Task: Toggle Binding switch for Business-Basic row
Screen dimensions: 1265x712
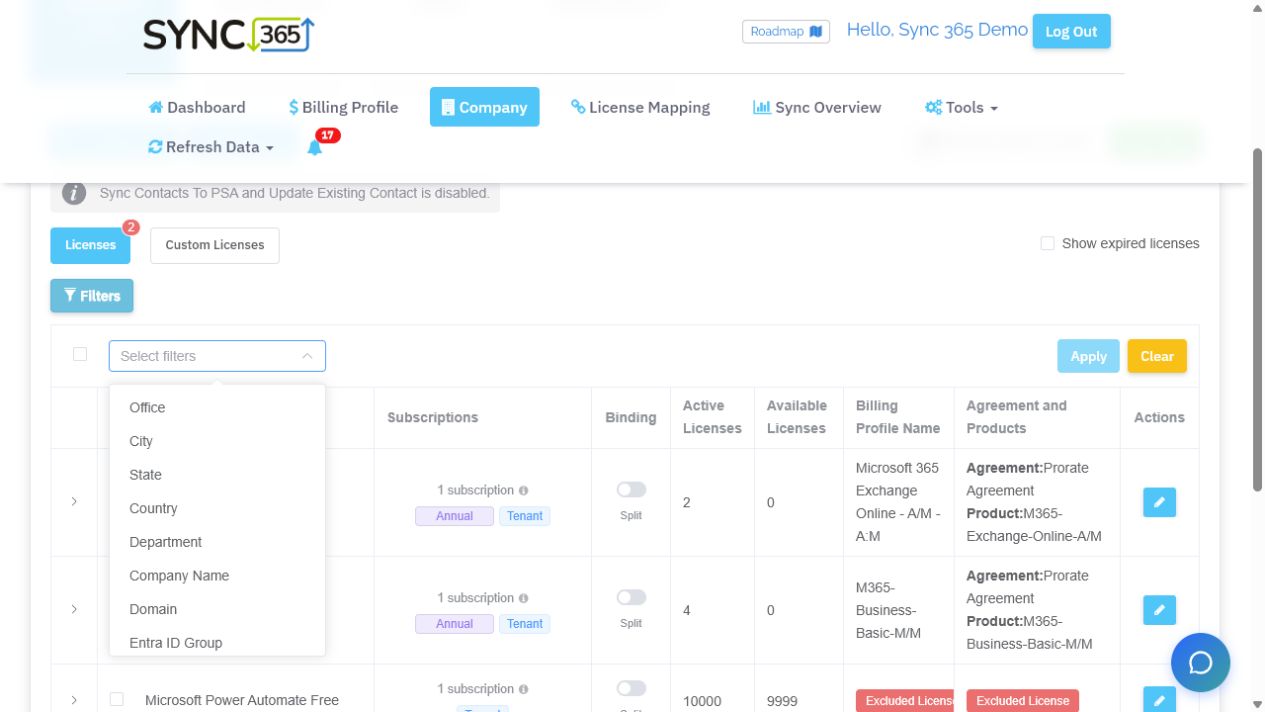Action: pos(631,597)
